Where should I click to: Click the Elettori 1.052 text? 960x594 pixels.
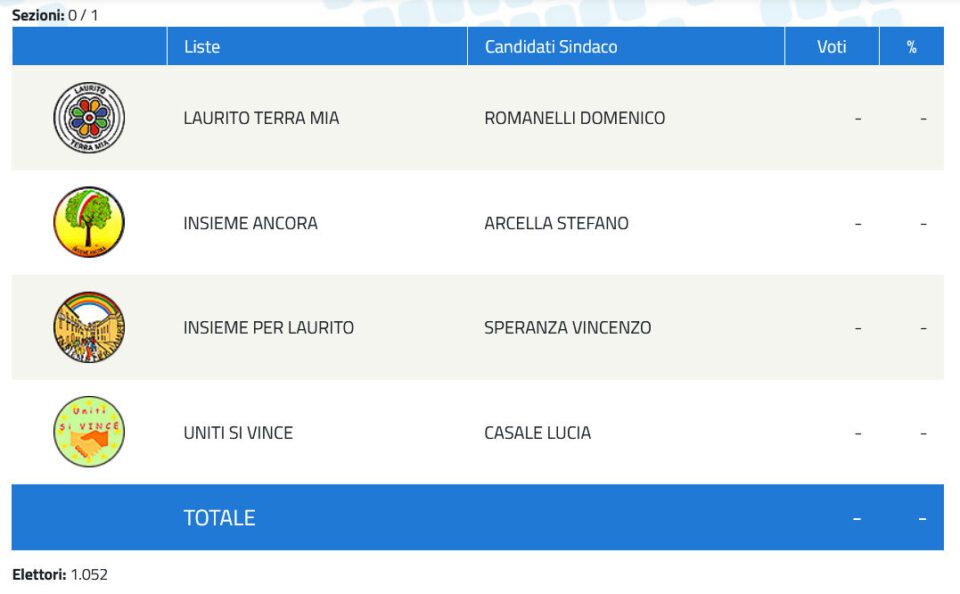60,574
